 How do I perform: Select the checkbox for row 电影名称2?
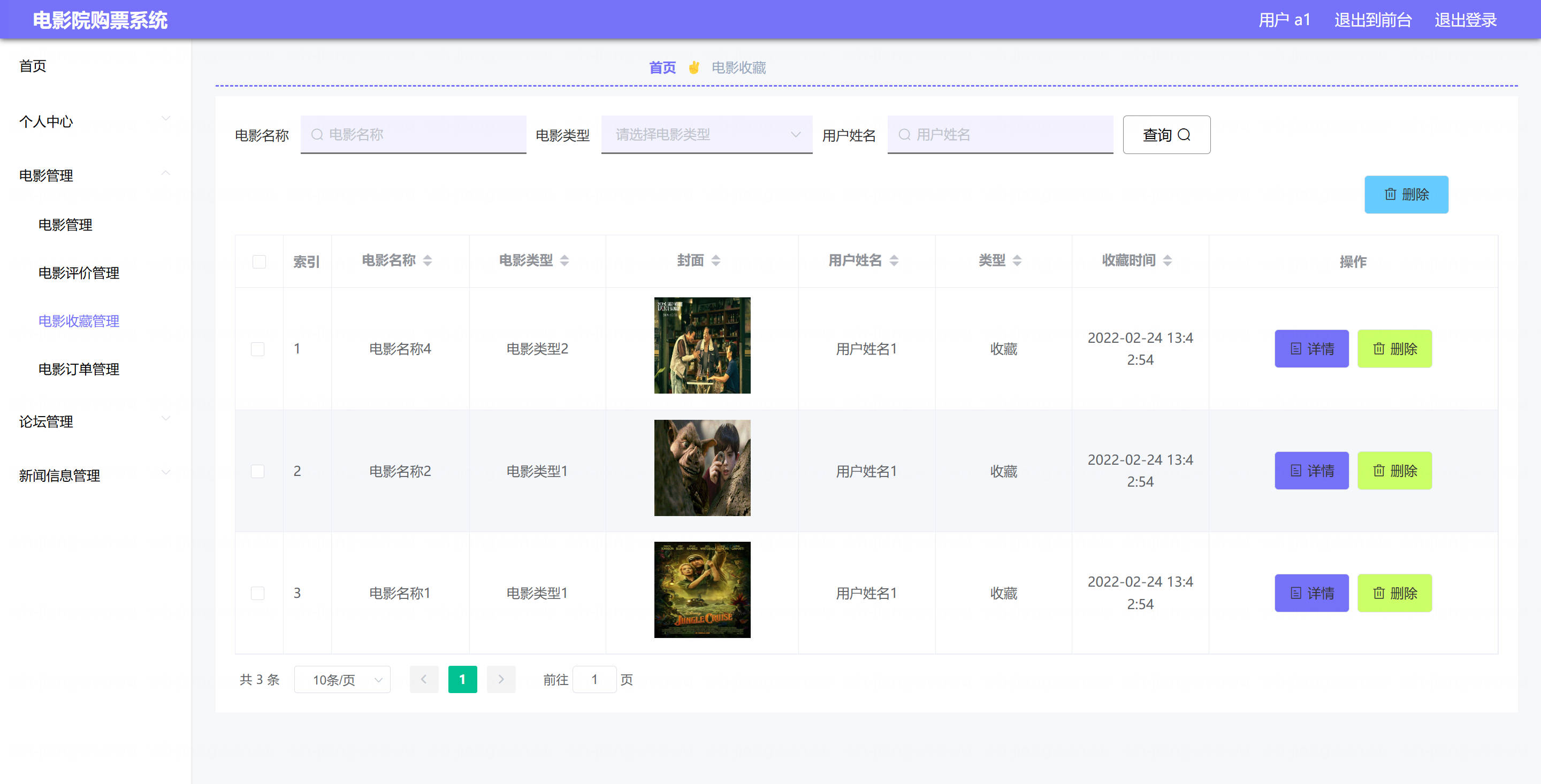[x=258, y=471]
